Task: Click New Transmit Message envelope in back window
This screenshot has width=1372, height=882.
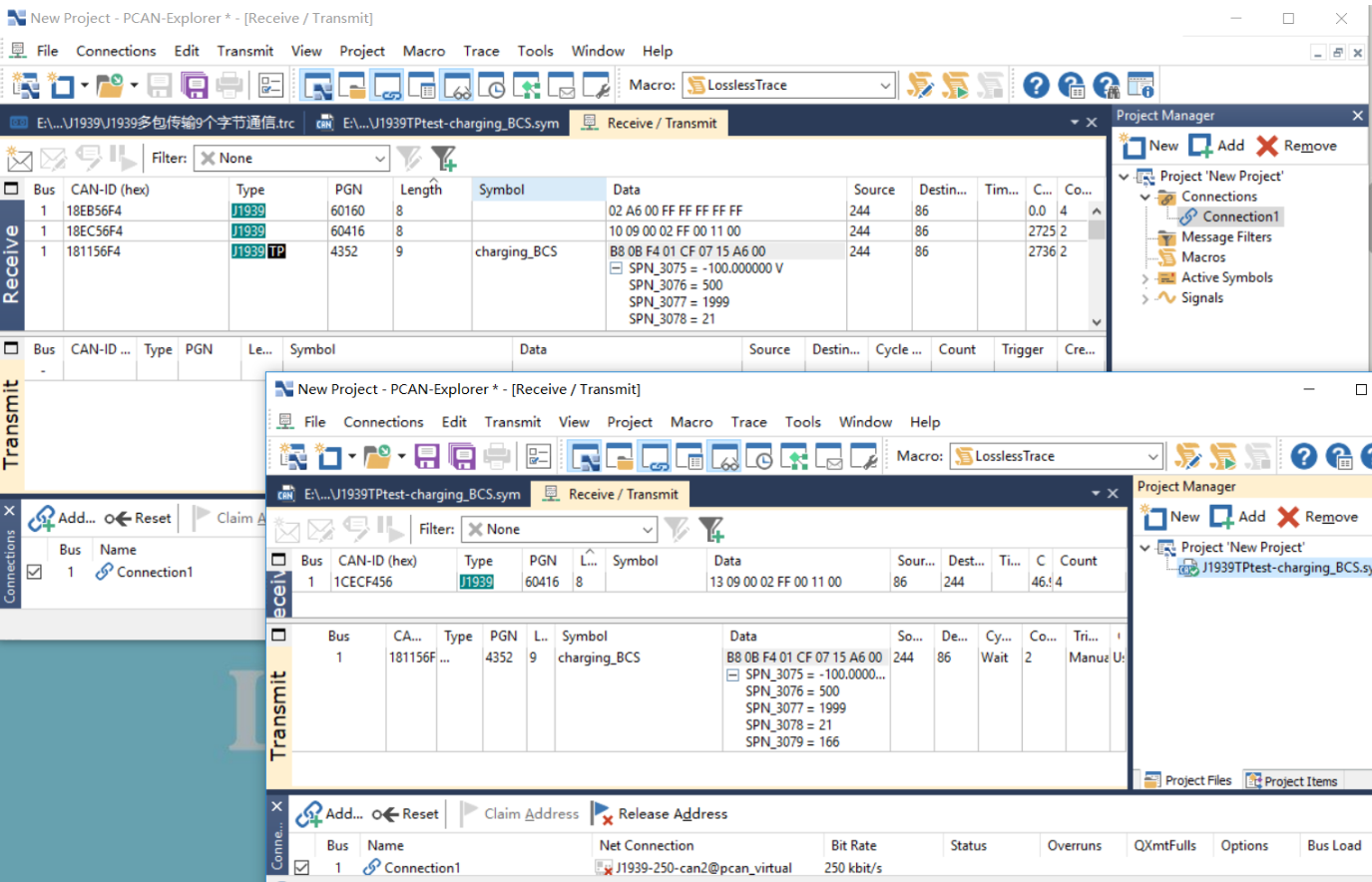Action: pos(19,158)
